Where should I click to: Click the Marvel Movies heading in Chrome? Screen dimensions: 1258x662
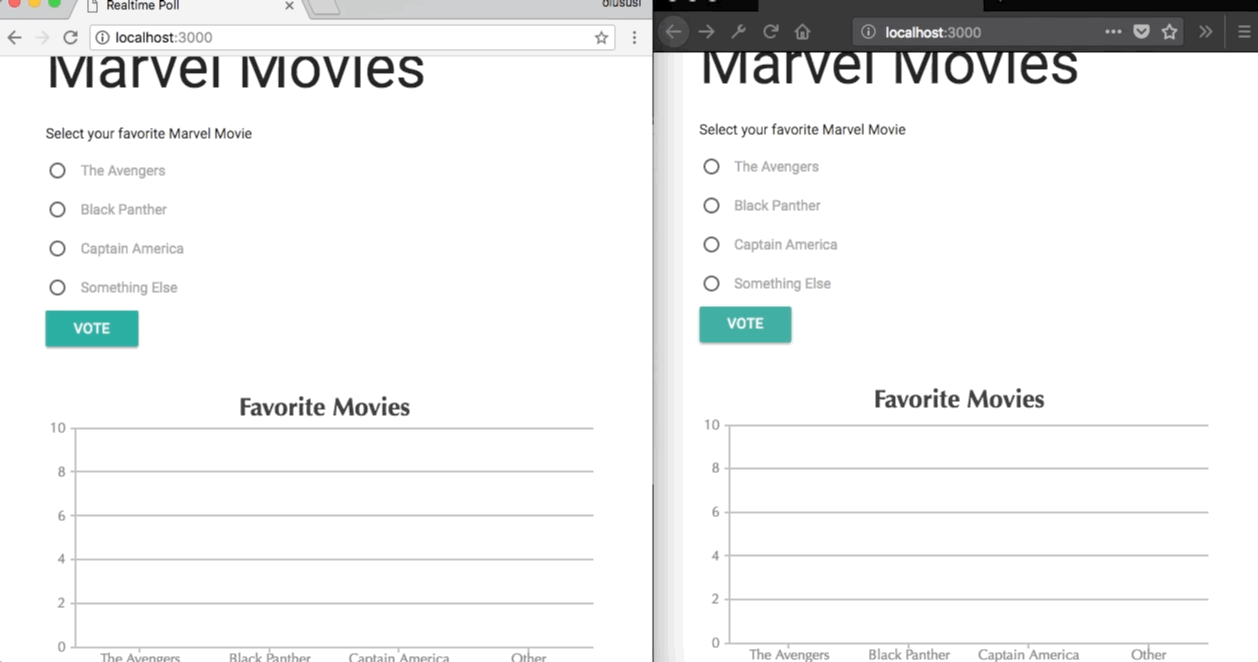(236, 74)
